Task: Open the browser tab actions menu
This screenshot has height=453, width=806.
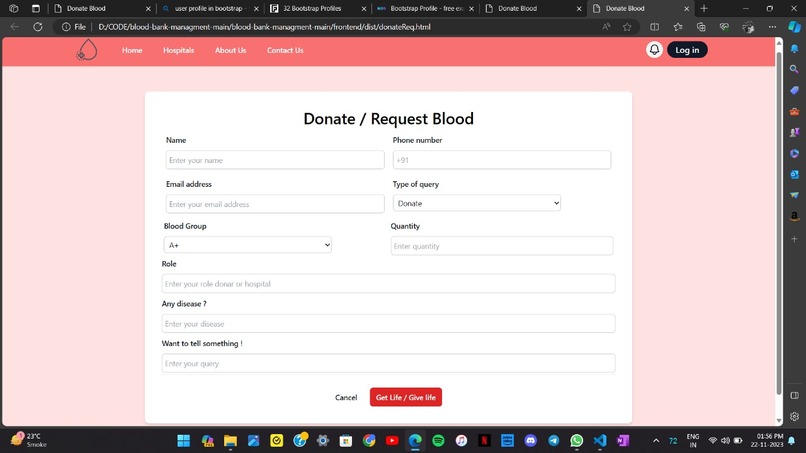Action: coord(35,8)
